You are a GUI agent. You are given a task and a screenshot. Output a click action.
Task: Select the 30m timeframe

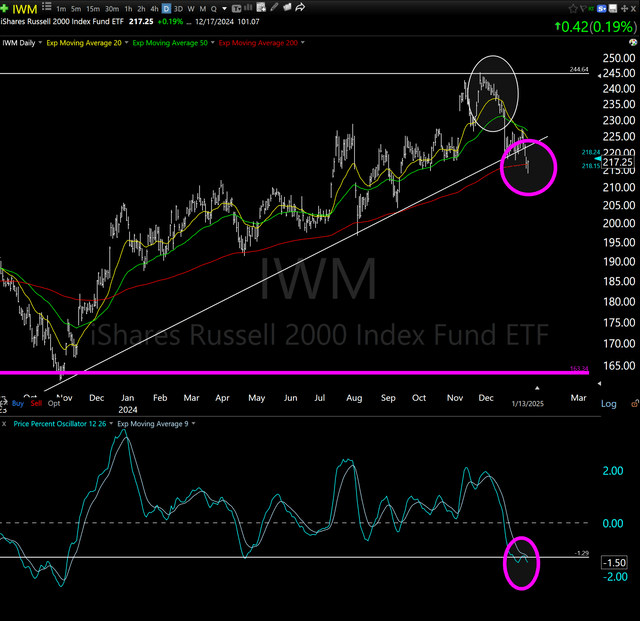112,9
